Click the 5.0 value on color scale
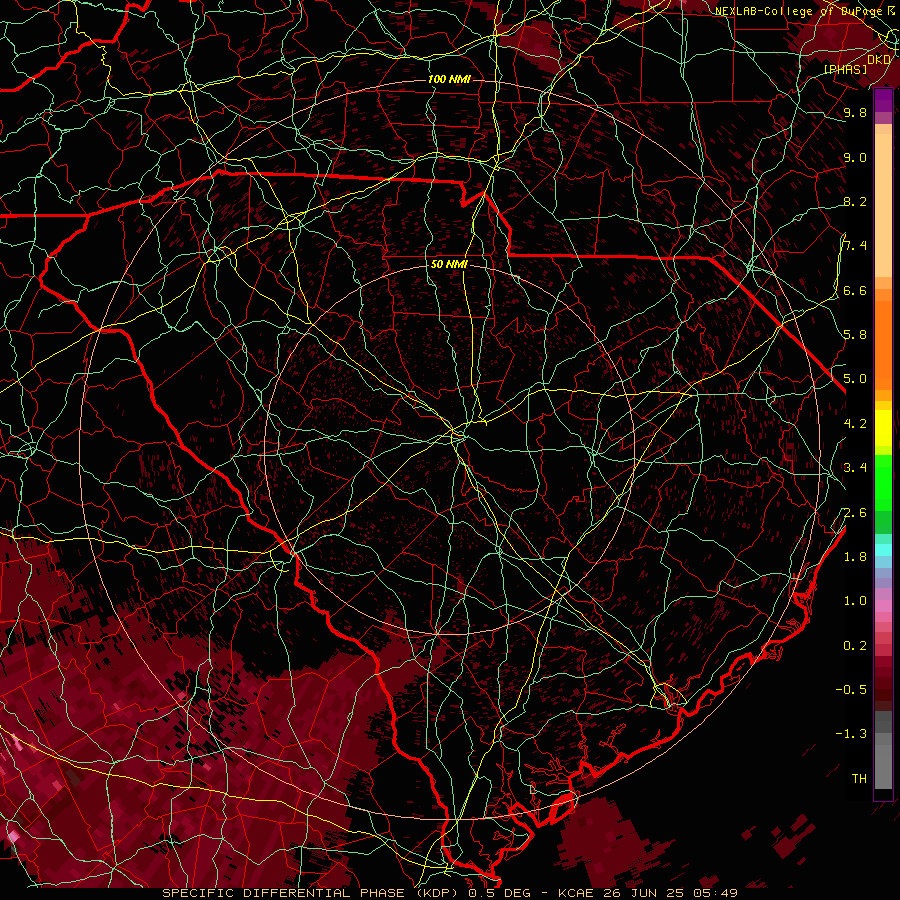This screenshot has width=900, height=900. (855, 379)
